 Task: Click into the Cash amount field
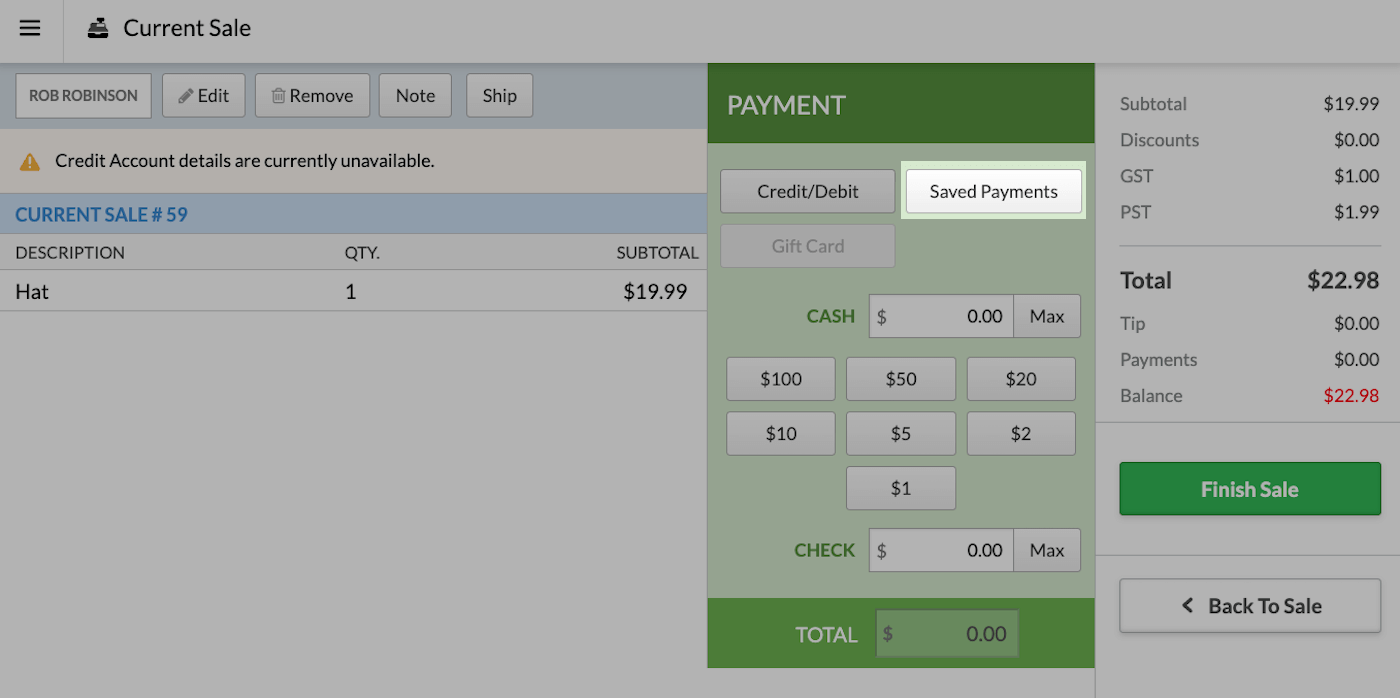tap(941, 316)
